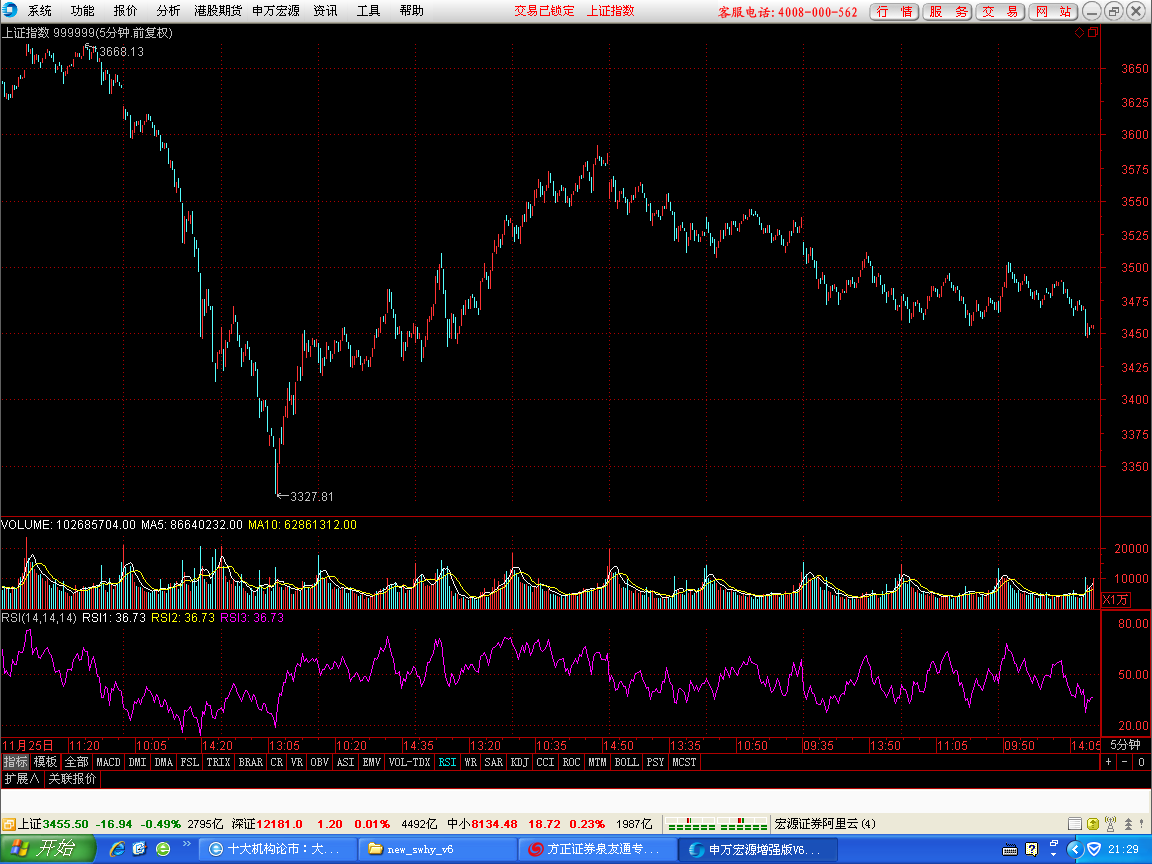Screen dimensions: 1152x864
Task: Click the signal tower icon in the status bar
Action: (x=1111, y=824)
